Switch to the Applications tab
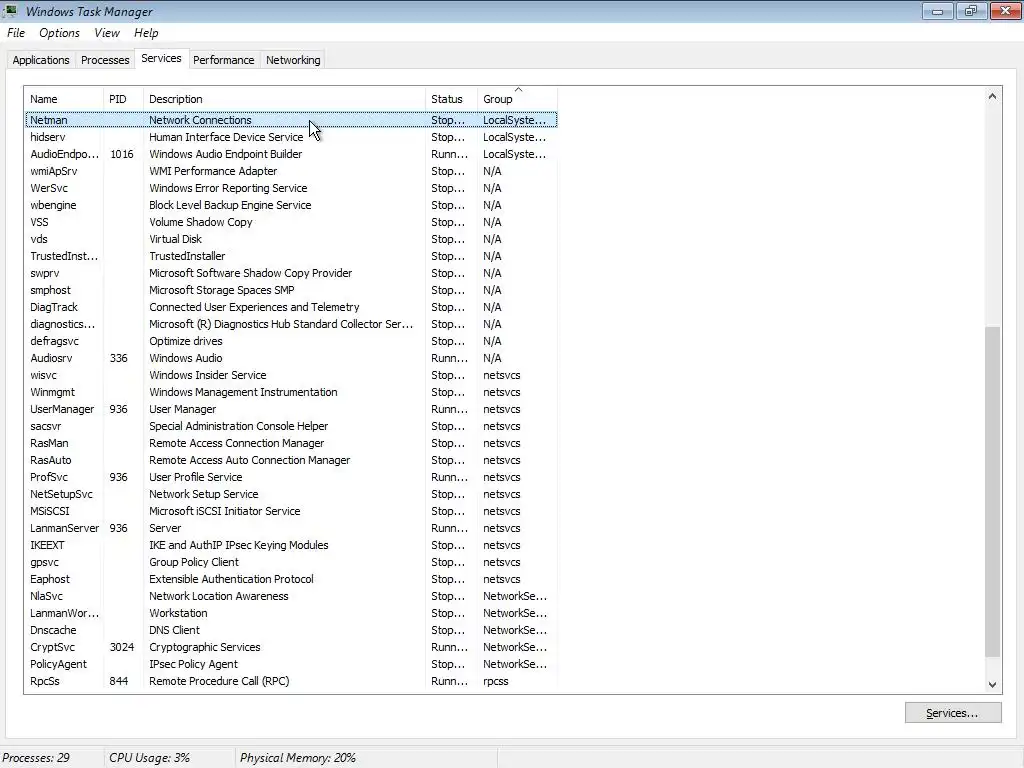1024x768 pixels. (x=40, y=60)
